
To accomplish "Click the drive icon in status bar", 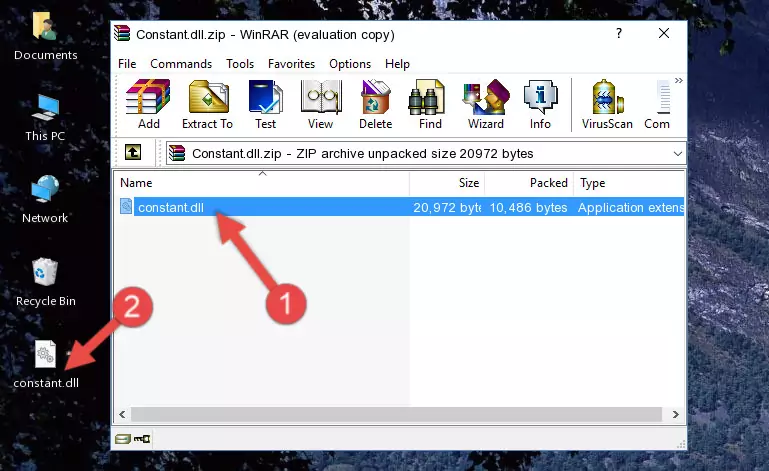I will point(123,439).
